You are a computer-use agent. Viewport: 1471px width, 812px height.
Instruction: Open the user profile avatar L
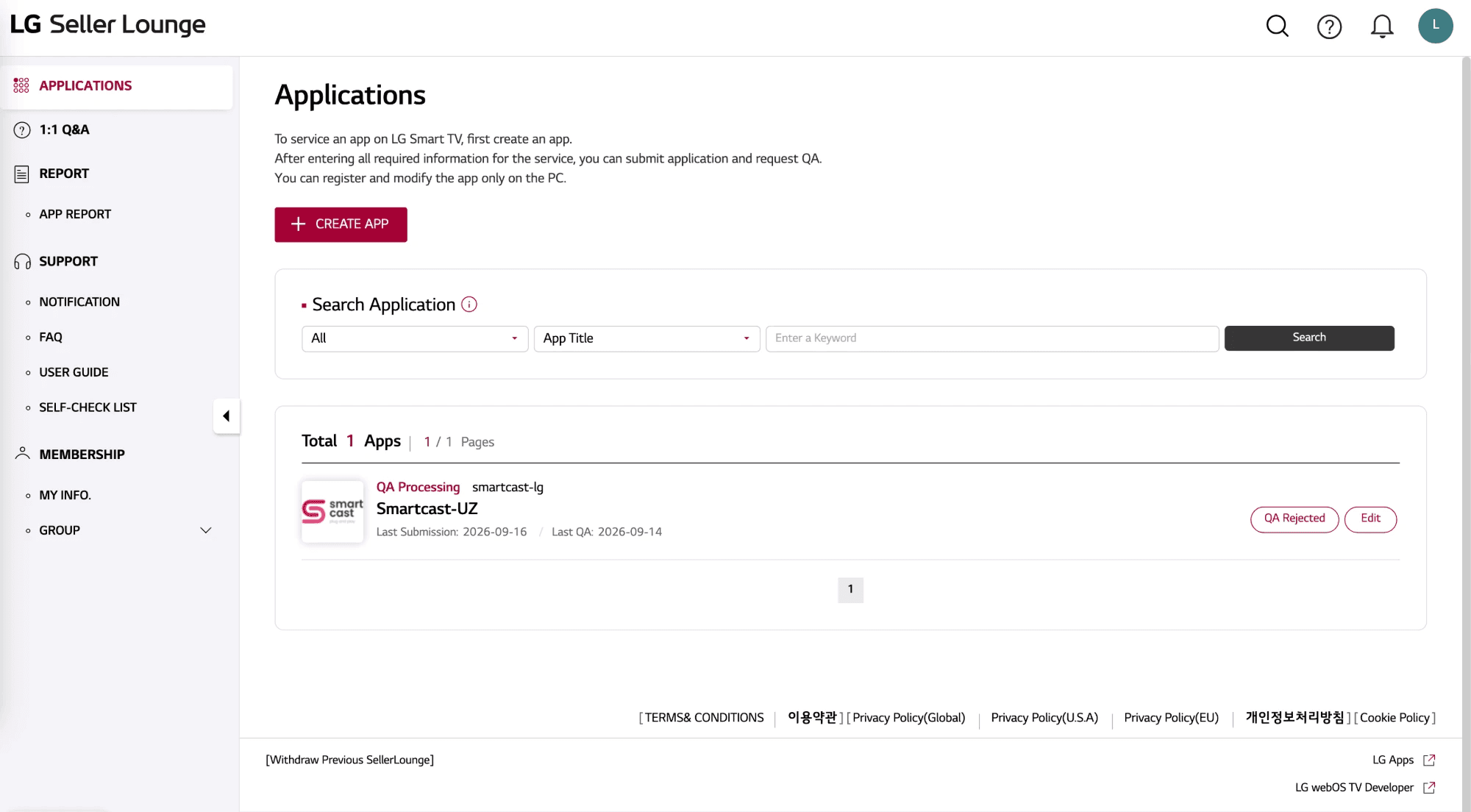click(x=1435, y=26)
